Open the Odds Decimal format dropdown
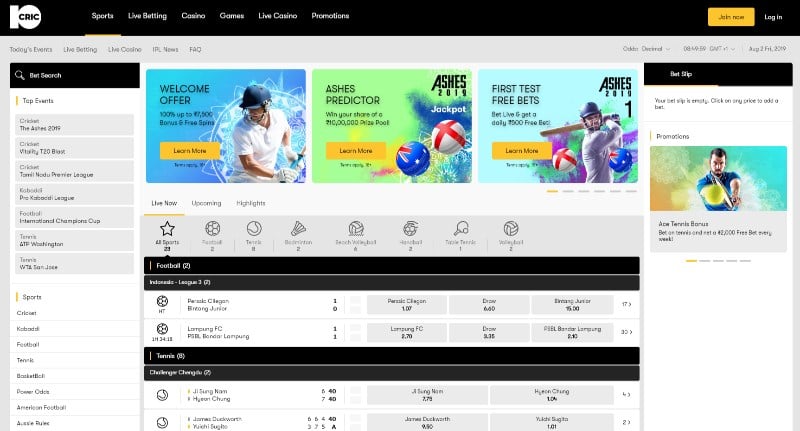800x431 pixels. point(646,49)
